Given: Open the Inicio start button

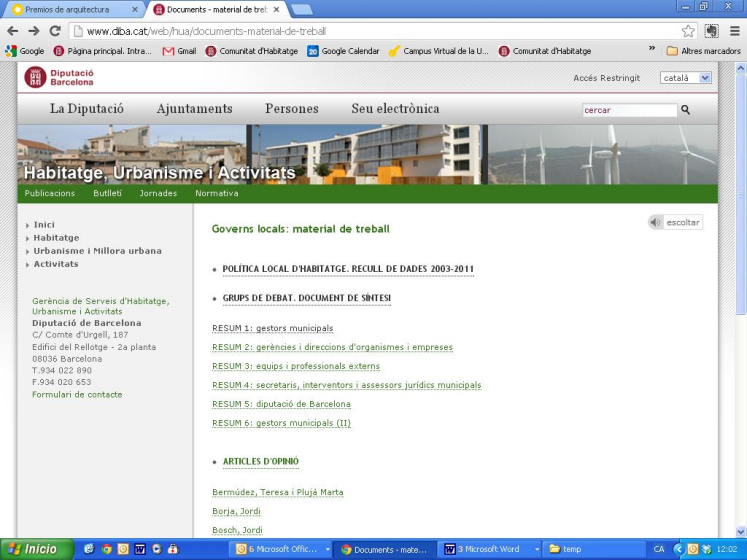Looking at the screenshot, I should tap(37, 549).
